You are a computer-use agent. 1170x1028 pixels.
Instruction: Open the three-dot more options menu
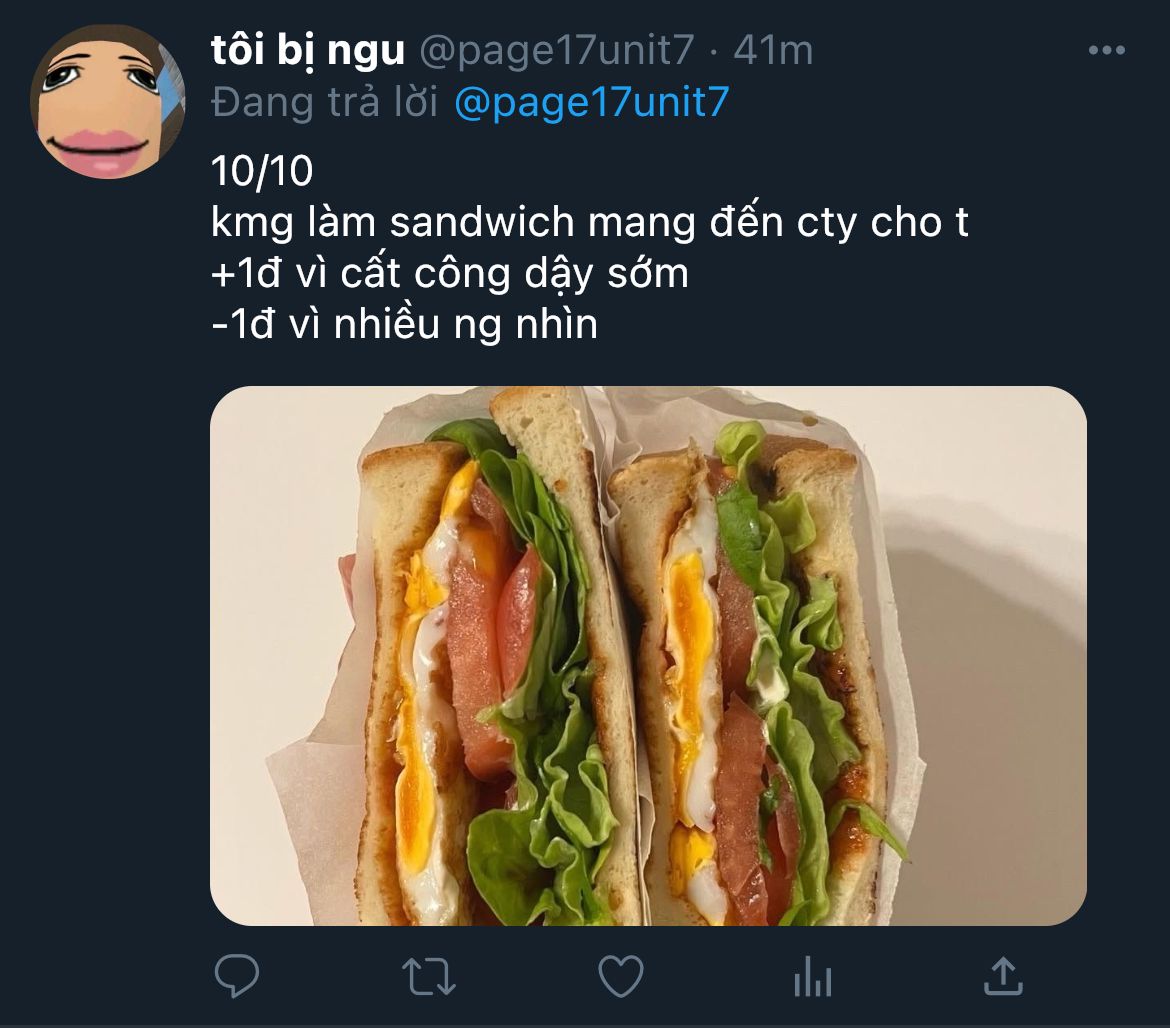click(x=1107, y=50)
